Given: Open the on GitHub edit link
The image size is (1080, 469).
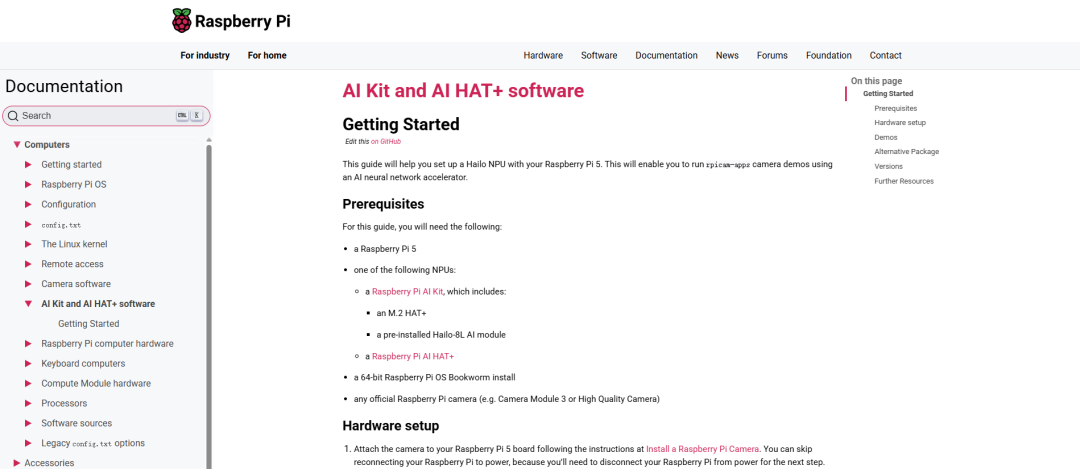Looking at the screenshot, I should (386, 141).
